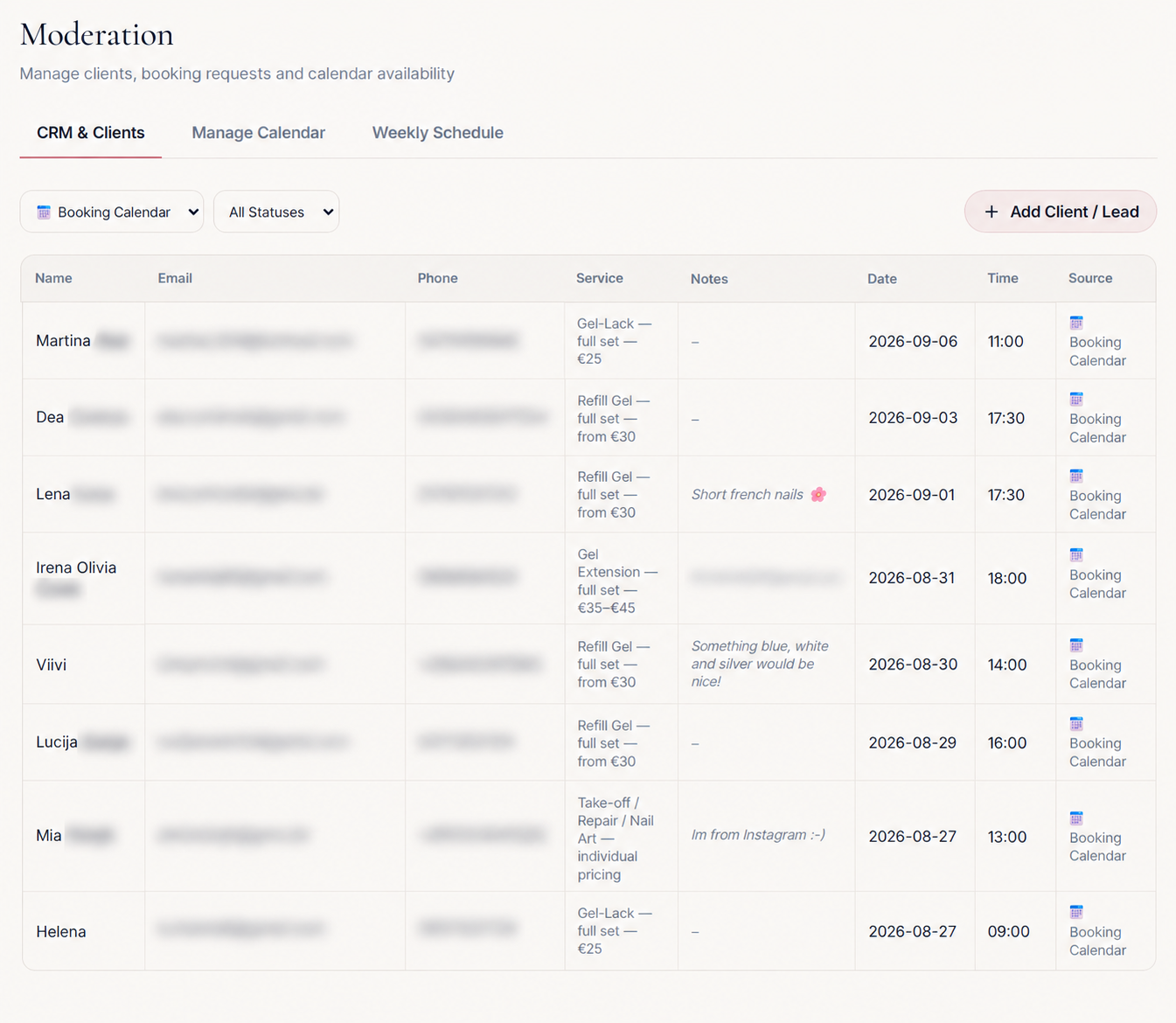Expand the All Statuses filter dropdown
Screen dimensions: 1176x1023
pyautogui.click(x=276, y=212)
